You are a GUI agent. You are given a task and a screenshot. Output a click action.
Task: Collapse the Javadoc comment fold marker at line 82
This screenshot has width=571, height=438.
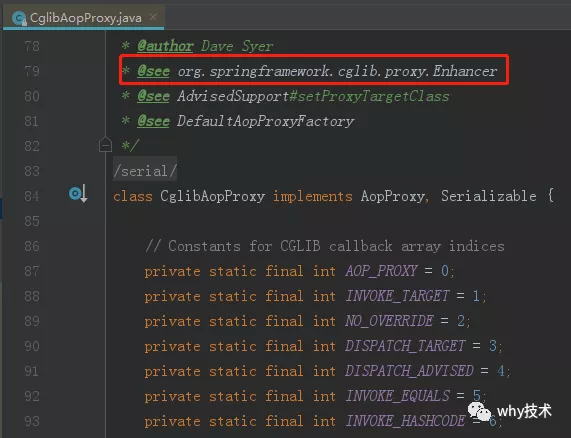[x=105, y=145]
